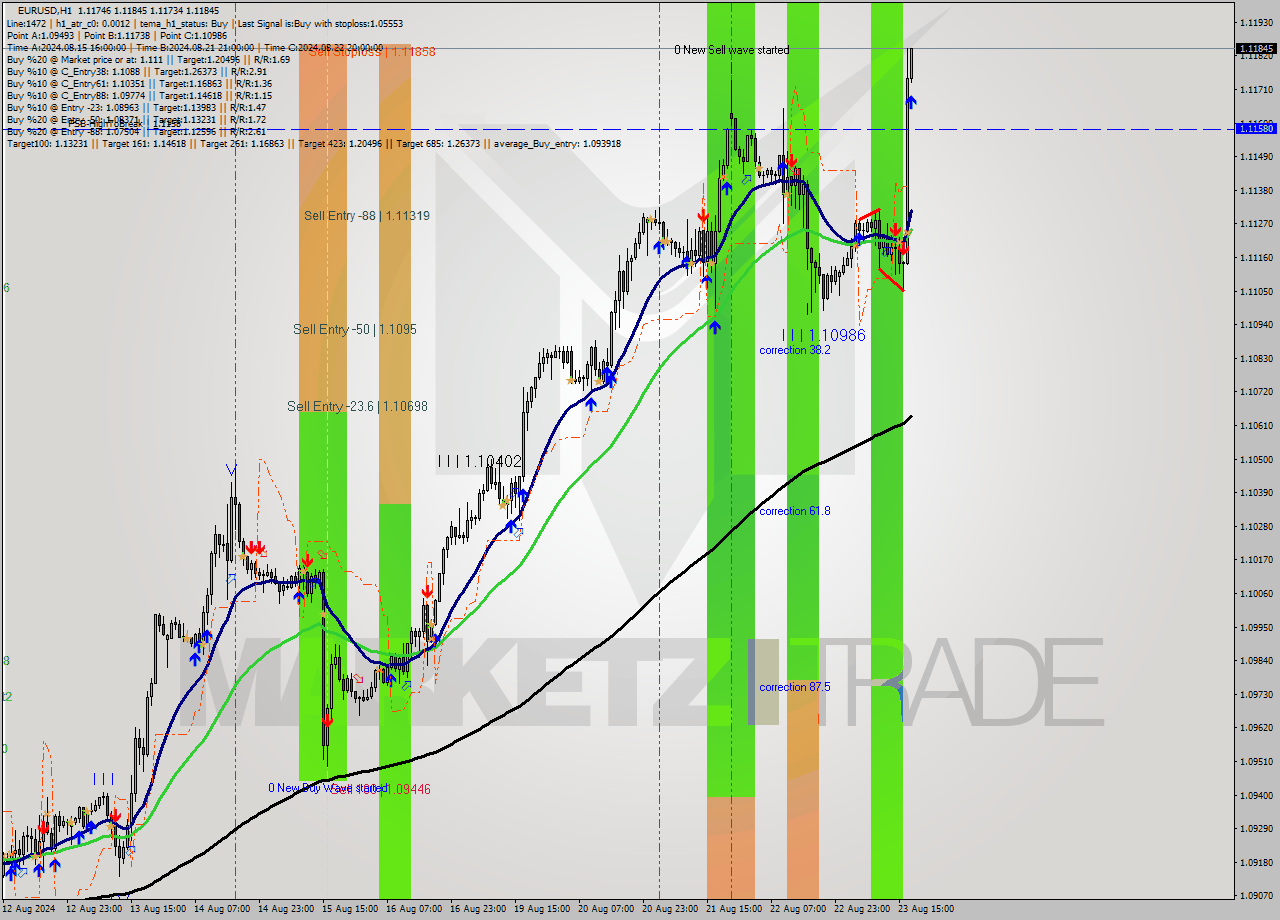The width and height of the screenshot is (1280, 920).
Task: Click the 'correction 87.5' level label
Action: coord(794,687)
